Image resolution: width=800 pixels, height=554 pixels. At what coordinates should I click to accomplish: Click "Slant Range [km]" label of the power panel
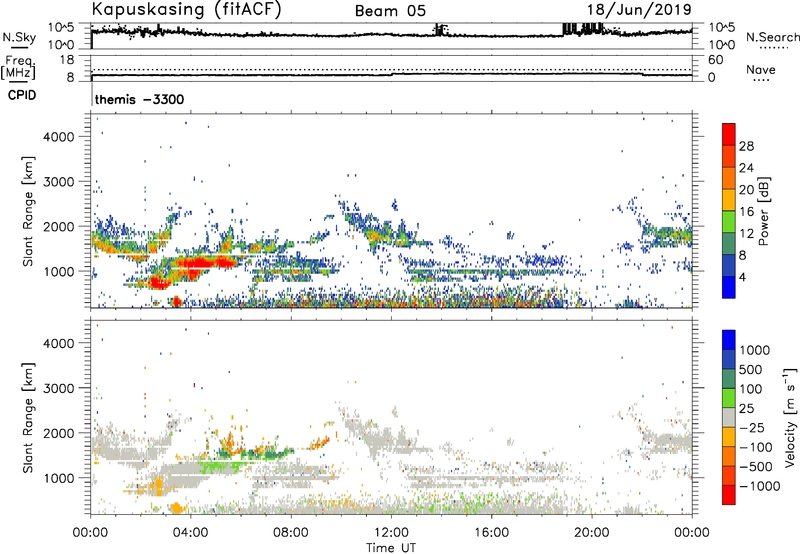tap(28, 211)
